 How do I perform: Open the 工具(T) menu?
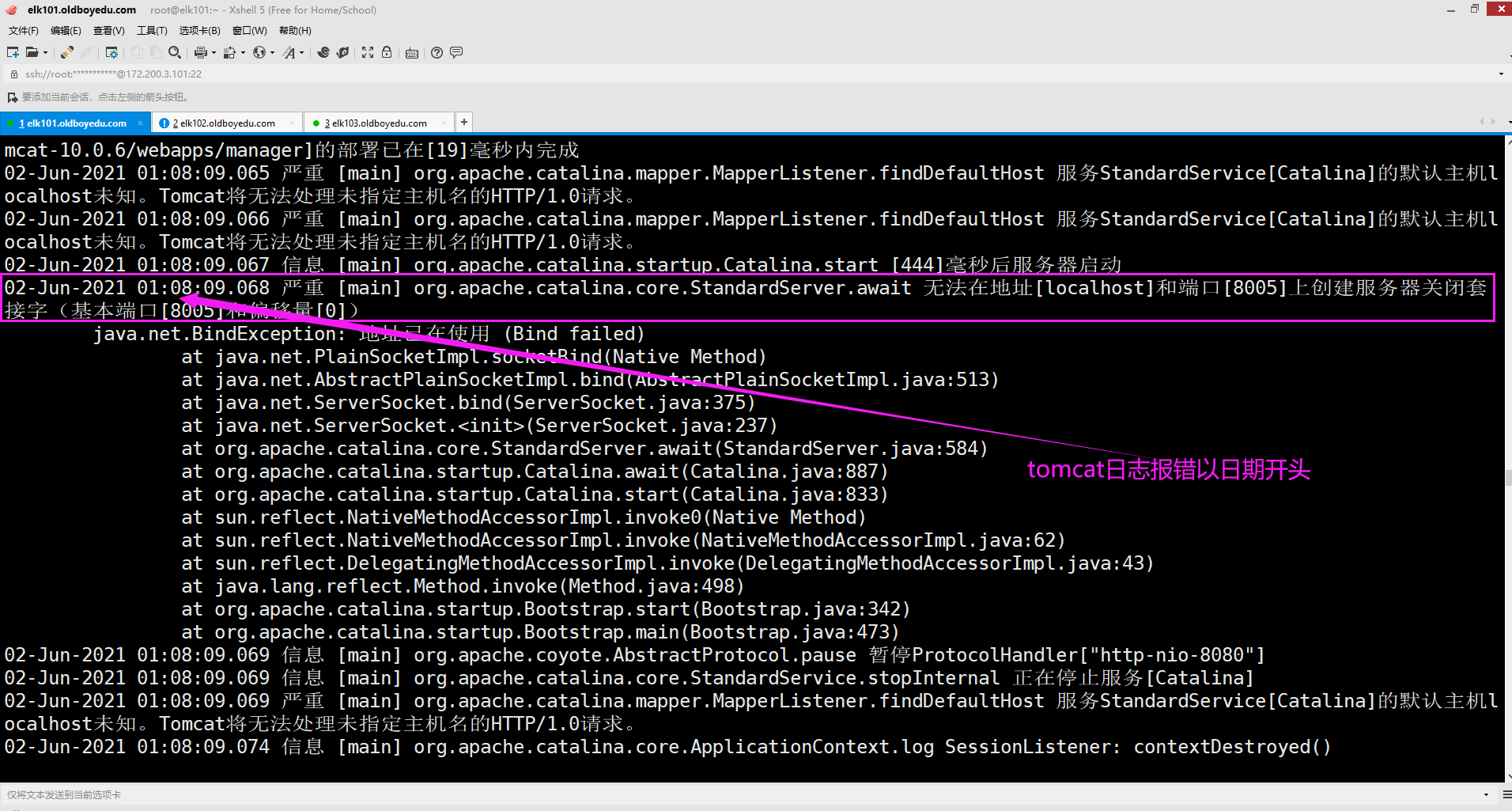152,31
